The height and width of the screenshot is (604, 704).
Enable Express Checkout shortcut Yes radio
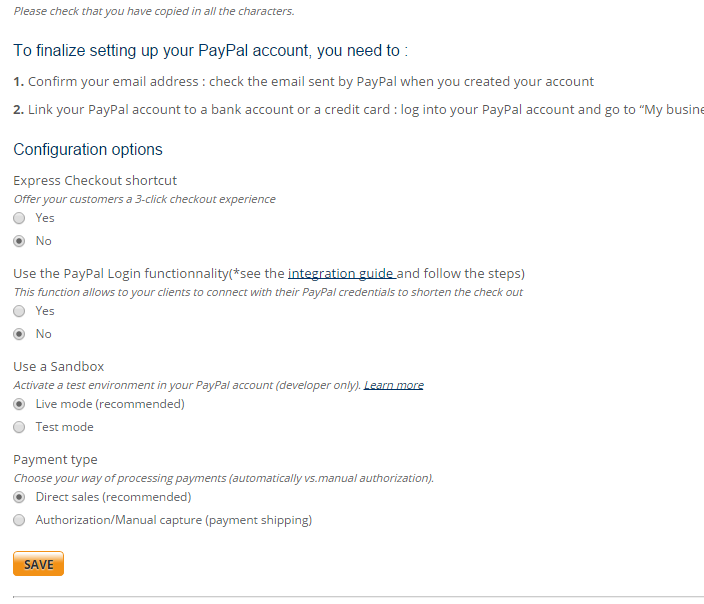[19, 218]
